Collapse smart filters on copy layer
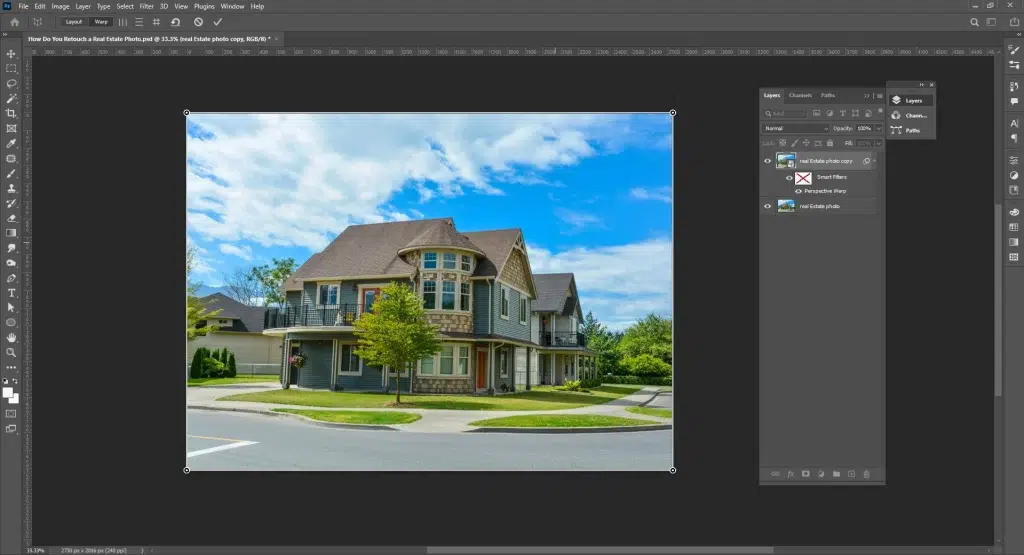1024x555 pixels. (x=874, y=161)
